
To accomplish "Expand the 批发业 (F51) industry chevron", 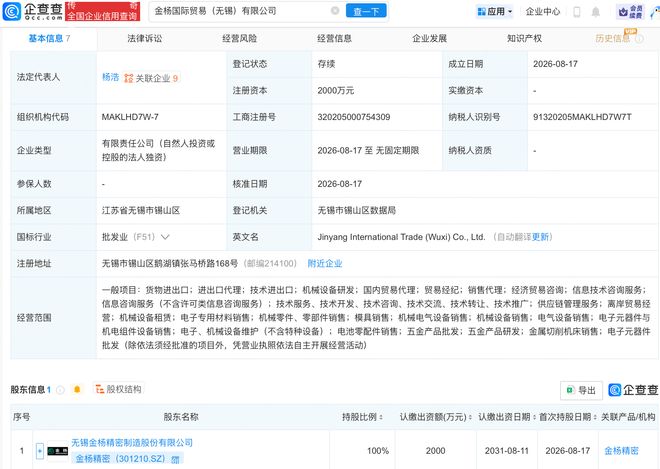I will pos(165,237).
